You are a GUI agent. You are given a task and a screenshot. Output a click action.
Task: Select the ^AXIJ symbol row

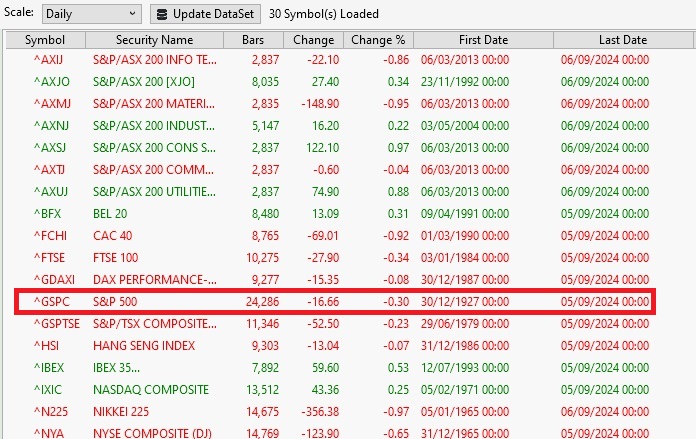pos(342,59)
